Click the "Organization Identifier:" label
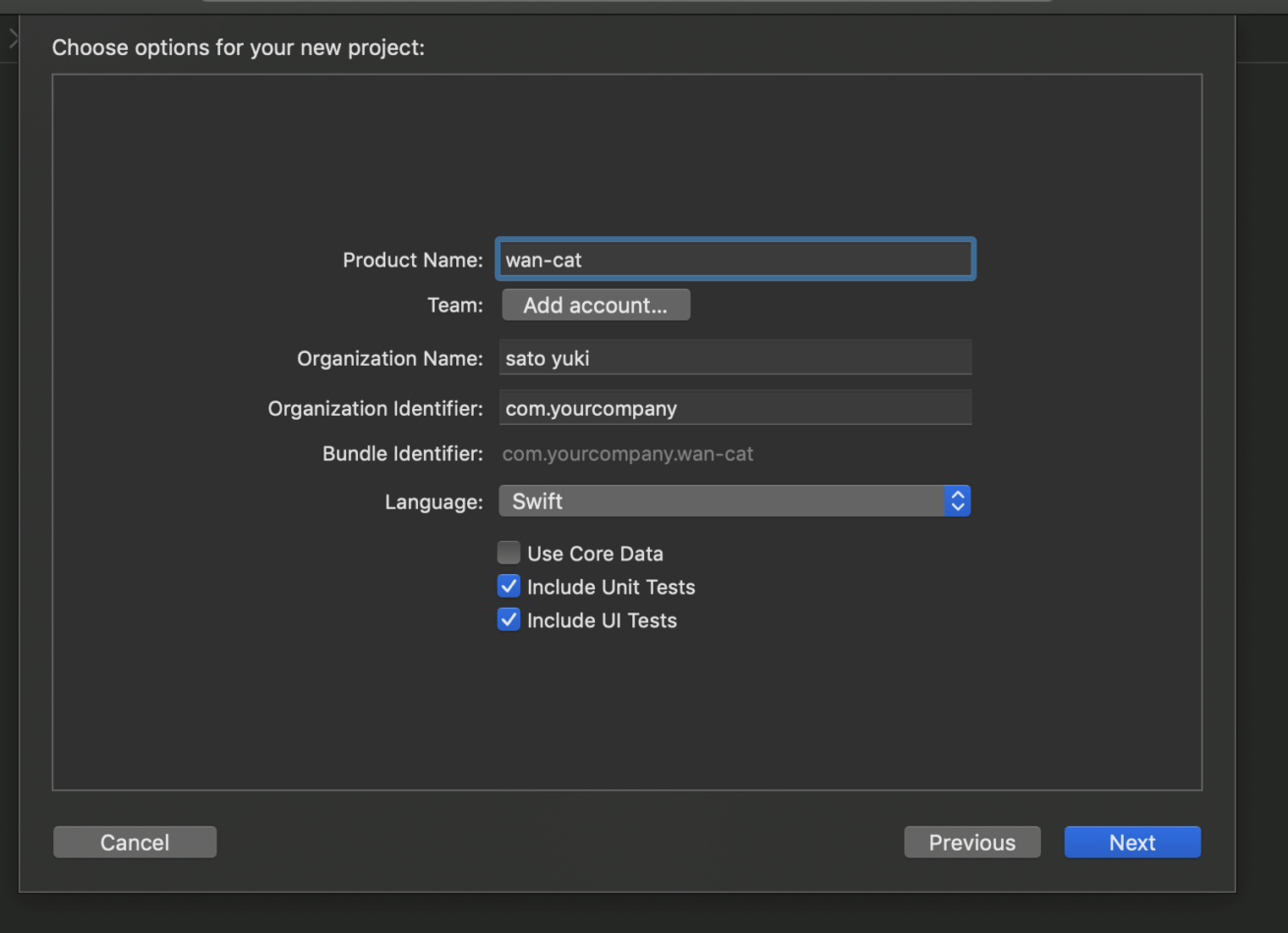1288x933 pixels. point(375,408)
